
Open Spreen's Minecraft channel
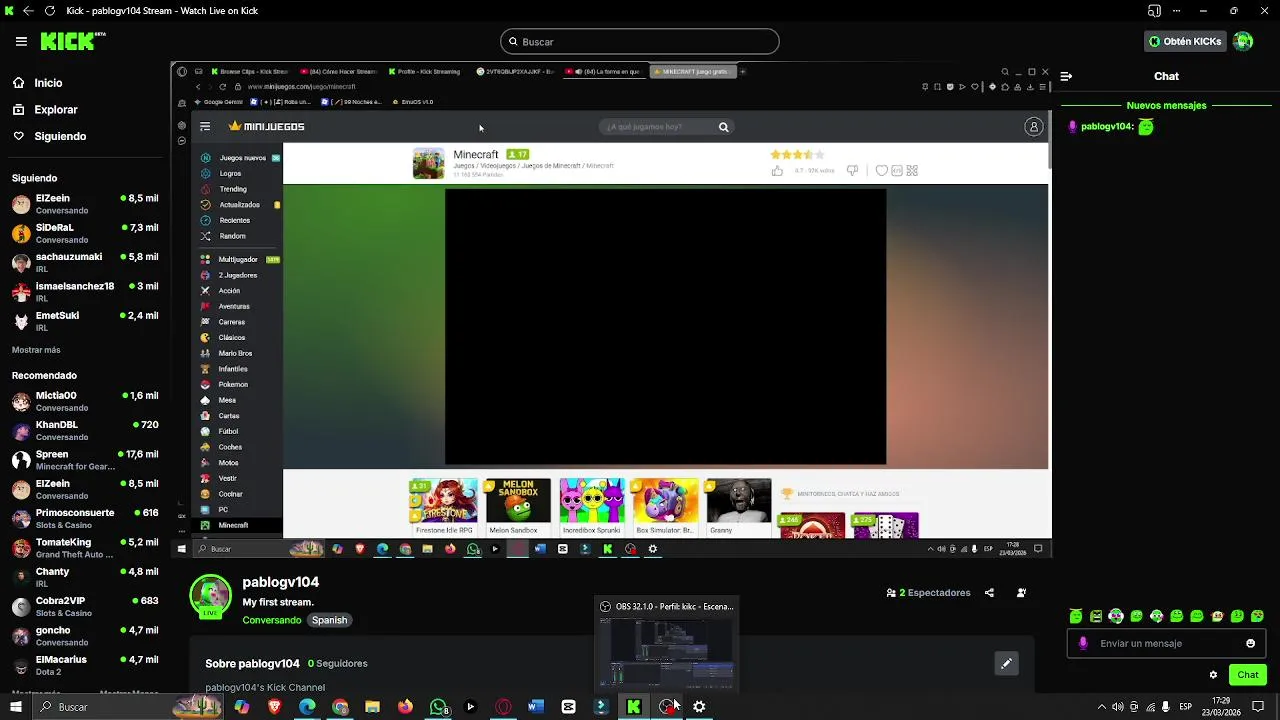pyautogui.click(x=85, y=460)
